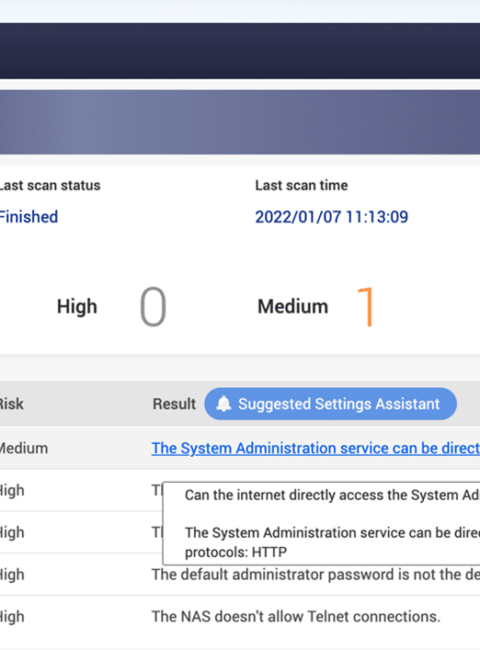Screen dimensions: 480x650
Task: Select the High risk count of 0
Action: click(x=153, y=307)
